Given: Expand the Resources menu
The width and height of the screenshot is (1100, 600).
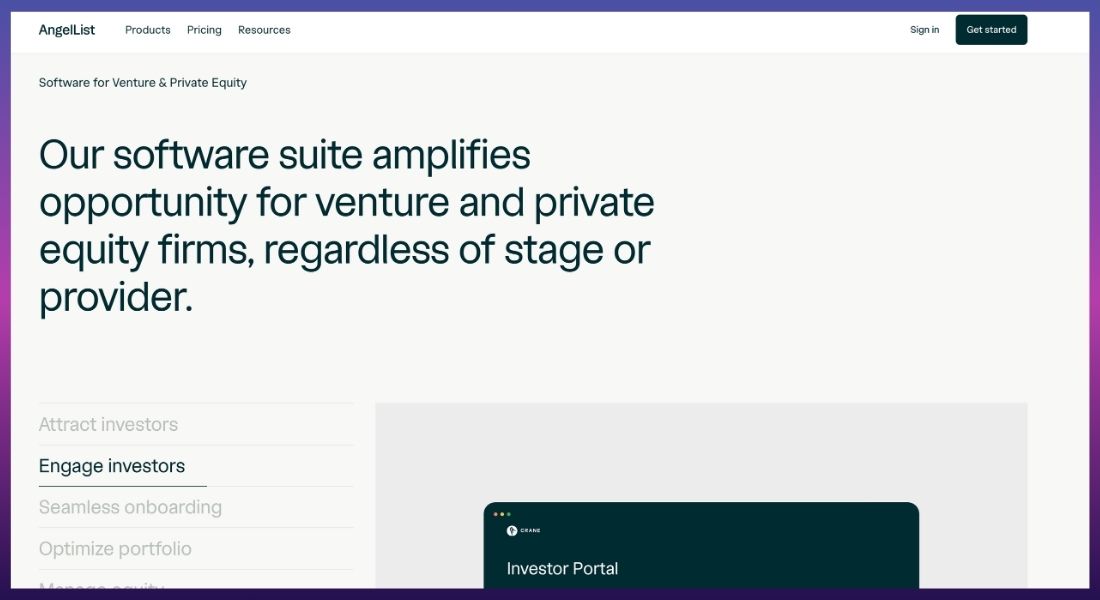Looking at the screenshot, I should [264, 30].
